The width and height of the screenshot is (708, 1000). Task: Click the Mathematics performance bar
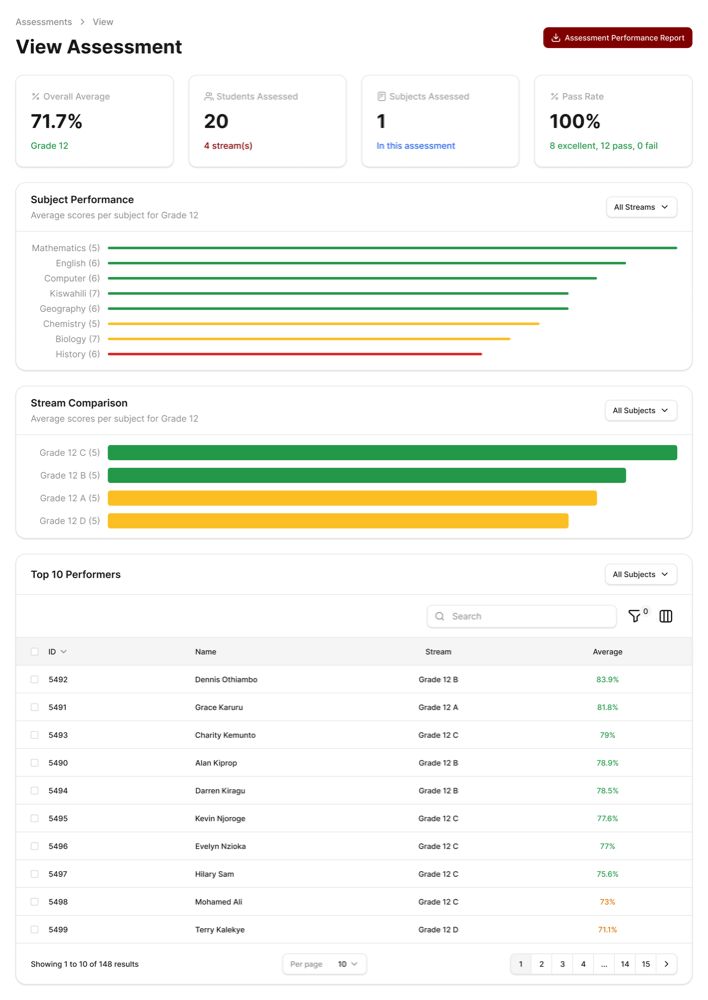click(392, 247)
